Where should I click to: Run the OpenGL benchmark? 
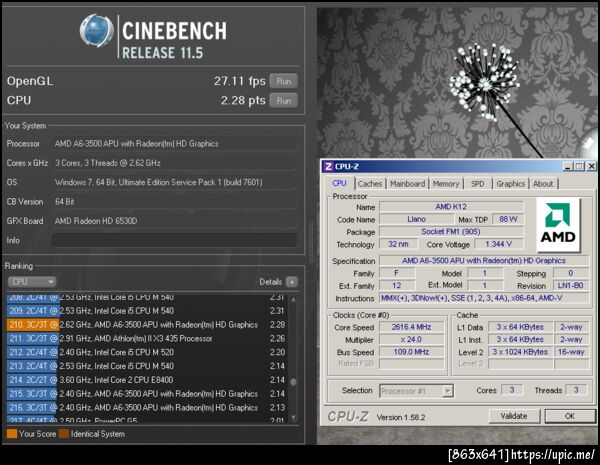[284, 81]
